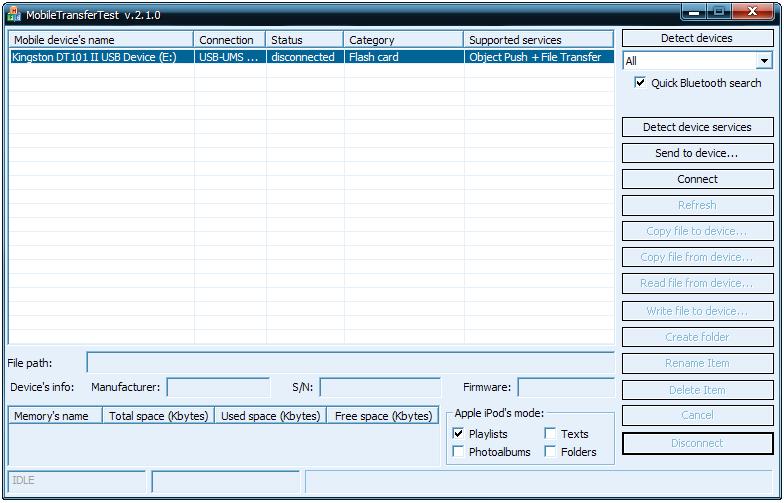Click the MobileTransferTest app icon in title bar
The height and width of the screenshot is (503, 784).
pos(14,14)
